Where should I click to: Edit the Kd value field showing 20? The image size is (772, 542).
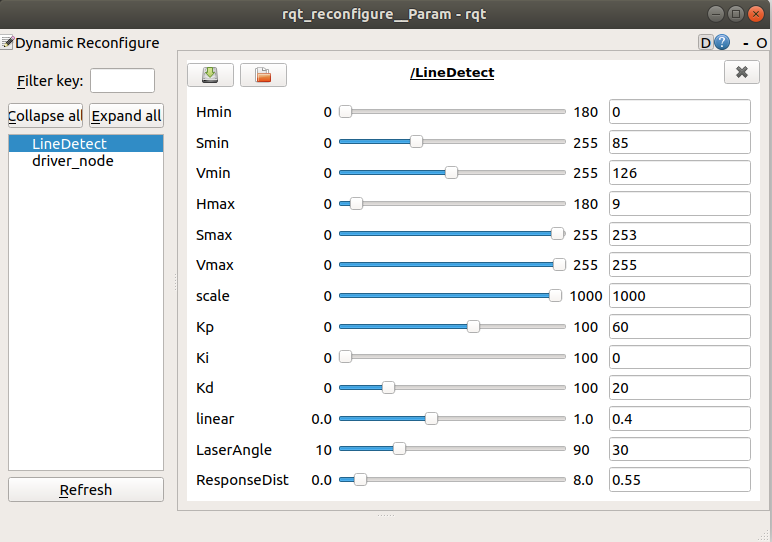[x=679, y=388]
